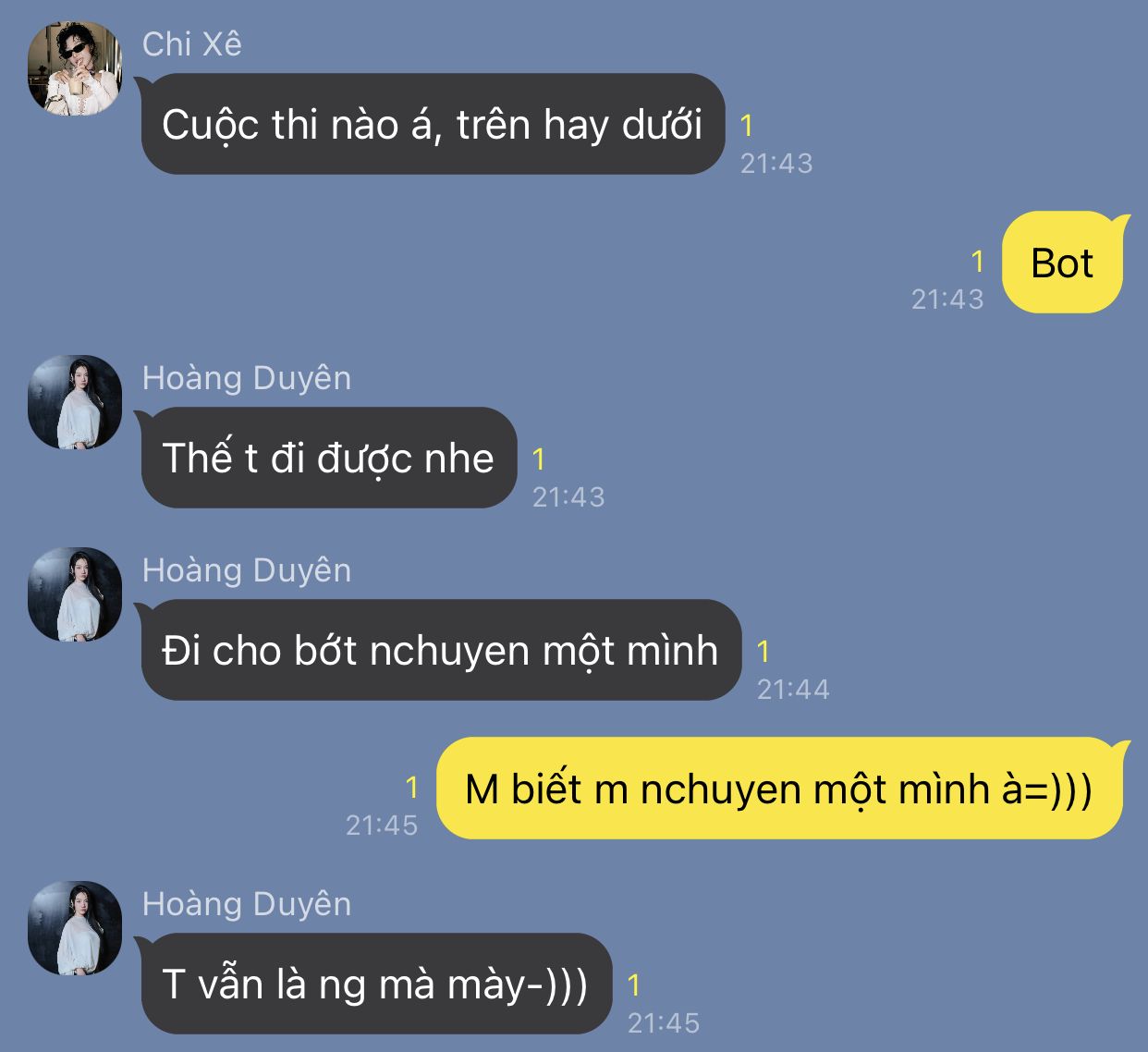Tap Hoàng Duyên's avatar beside "T vẫn là ng"
The width and height of the screenshot is (1148, 1052).
(75, 928)
